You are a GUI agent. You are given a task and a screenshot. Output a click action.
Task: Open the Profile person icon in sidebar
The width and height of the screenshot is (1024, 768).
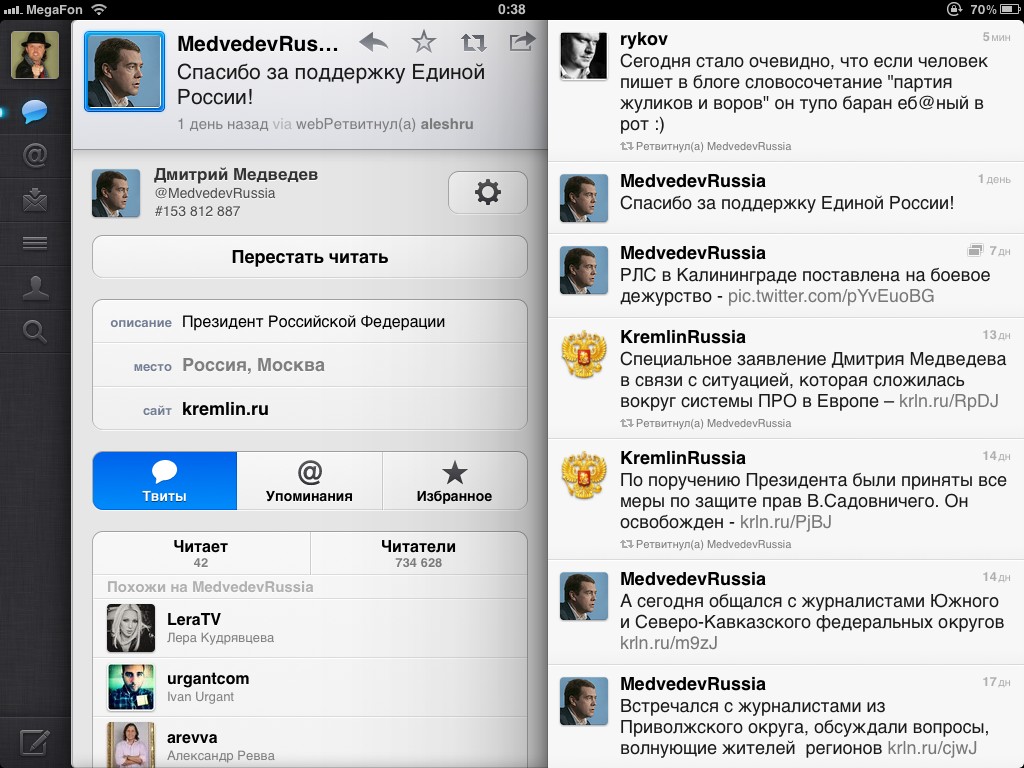tap(35, 288)
